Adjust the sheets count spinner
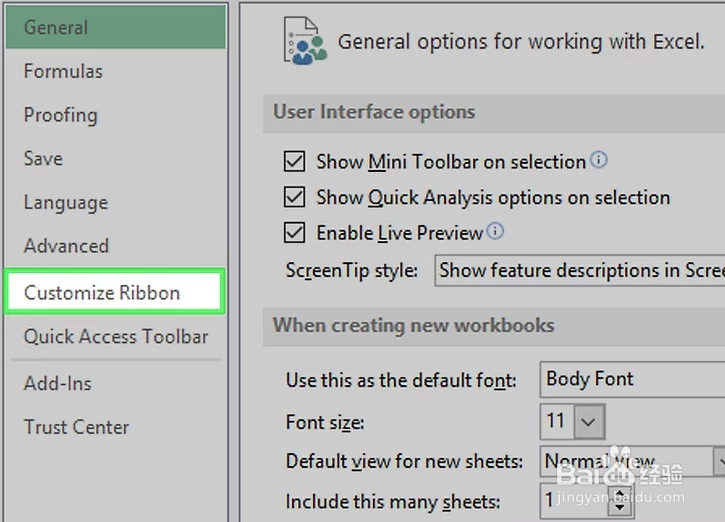The image size is (725, 522). click(x=620, y=503)
